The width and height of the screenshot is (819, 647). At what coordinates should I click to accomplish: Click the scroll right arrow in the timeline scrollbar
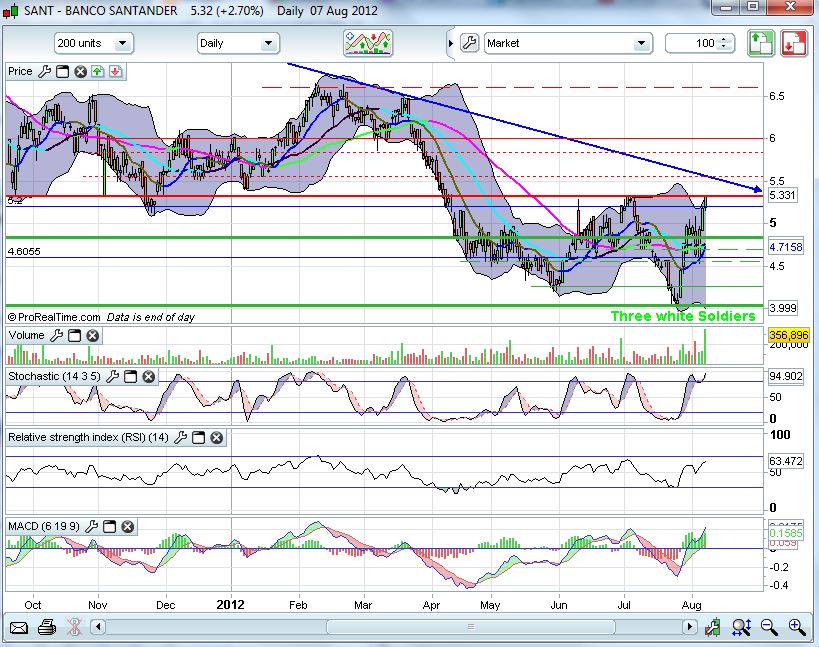[689, 627]
